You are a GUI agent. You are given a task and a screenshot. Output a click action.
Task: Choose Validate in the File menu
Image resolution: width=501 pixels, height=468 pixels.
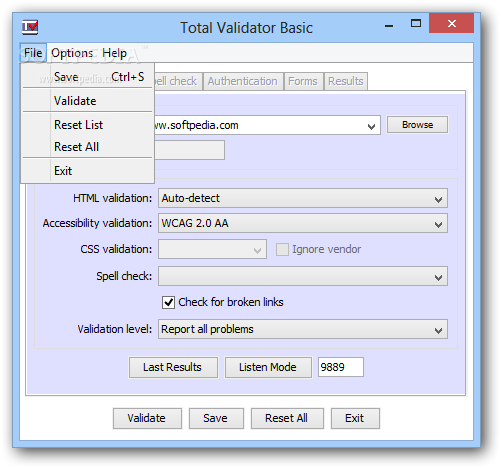pyautogui.click(x=88, y=101)
